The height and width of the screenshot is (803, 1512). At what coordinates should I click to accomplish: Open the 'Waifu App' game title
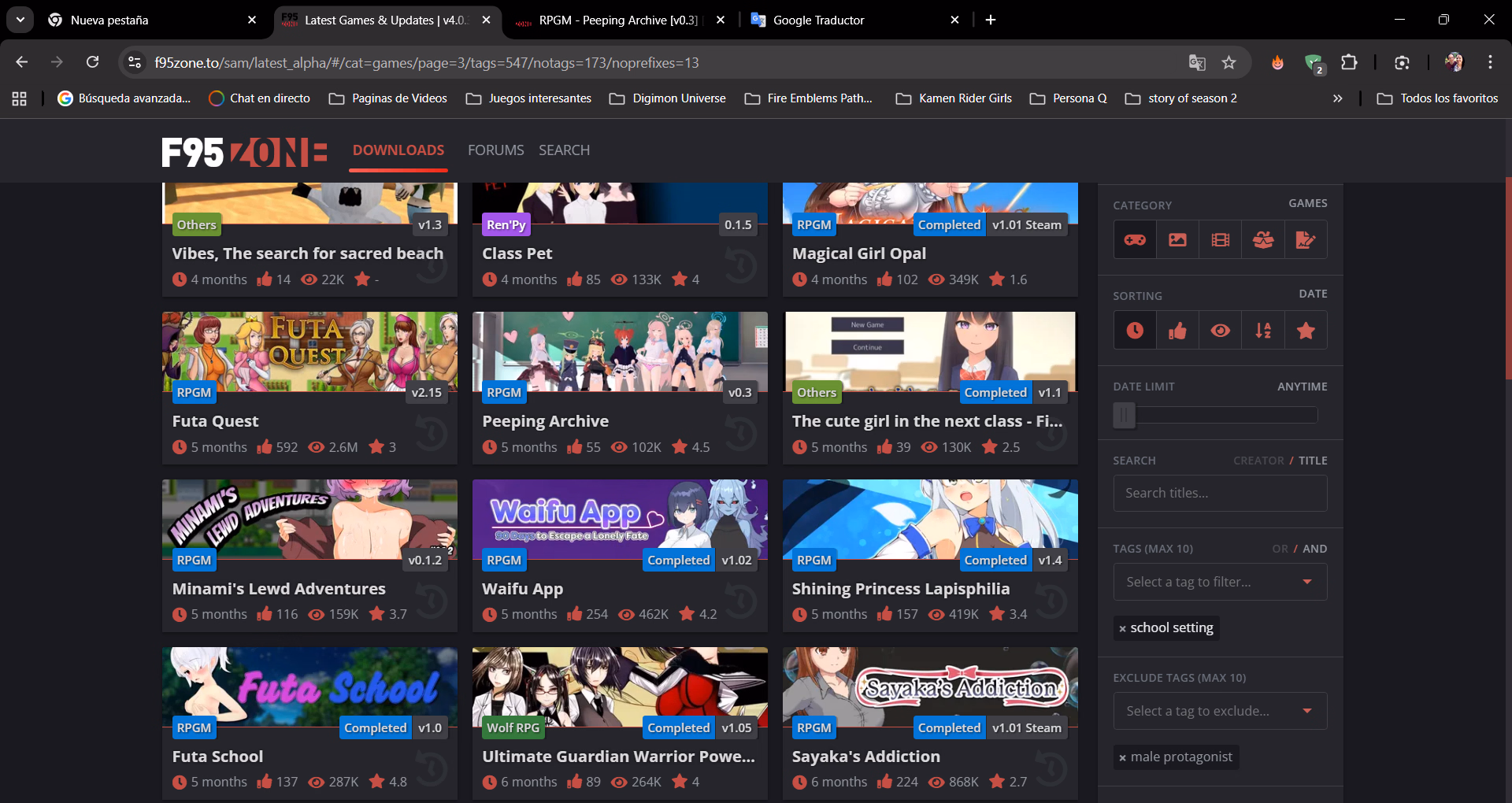(522, 589)
